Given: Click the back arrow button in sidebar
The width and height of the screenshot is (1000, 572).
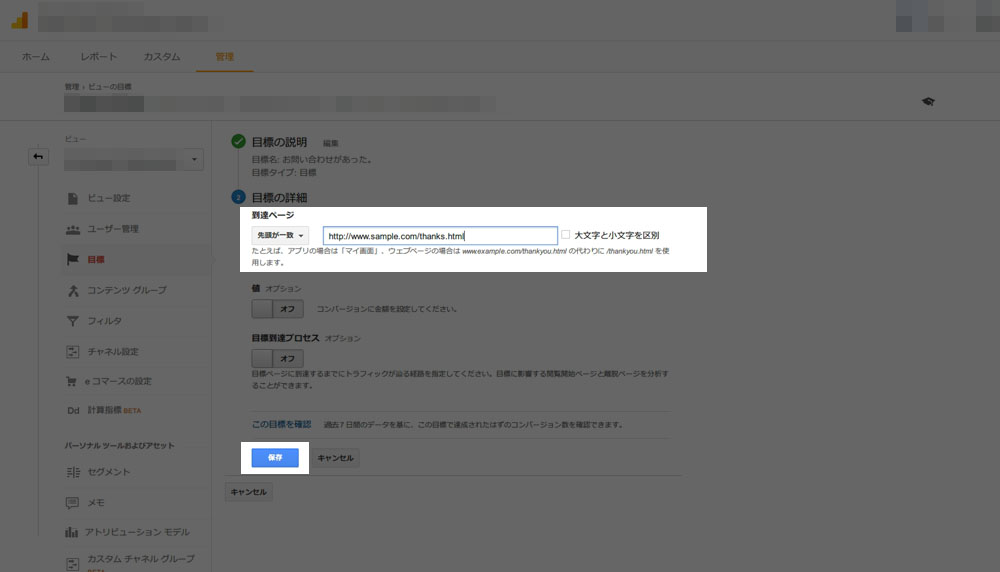Looking at the screenshot, I should coord(38,157).
